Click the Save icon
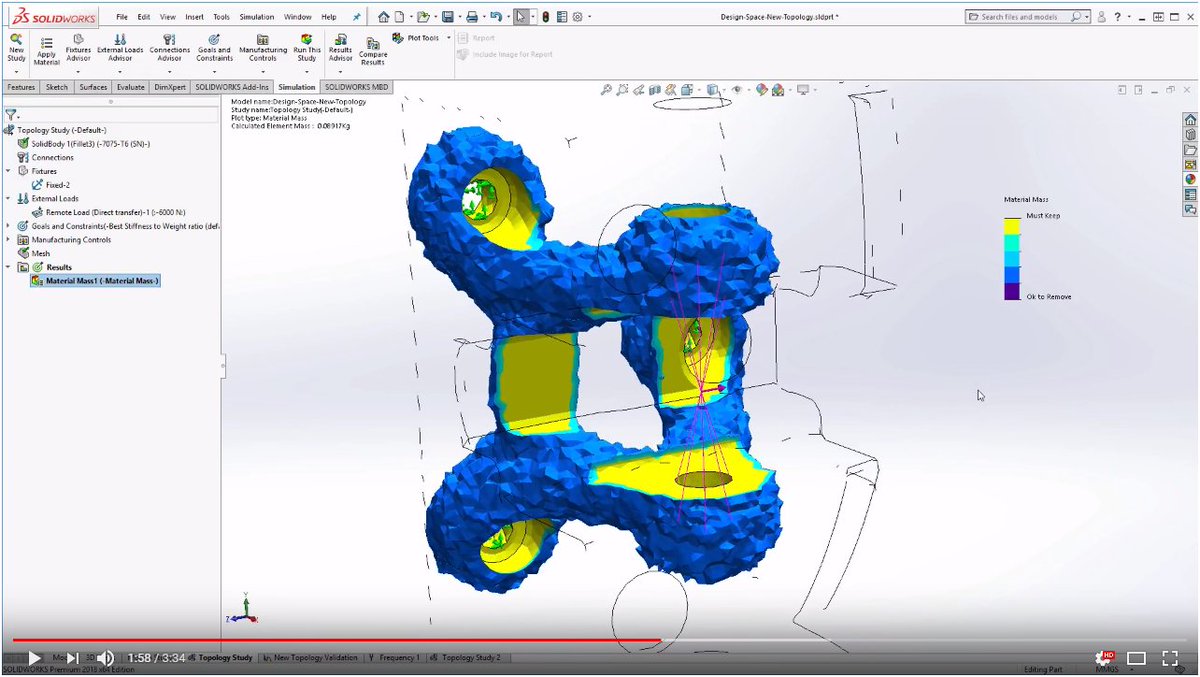This screenshot has width=1200, height=677. point(448,16)
